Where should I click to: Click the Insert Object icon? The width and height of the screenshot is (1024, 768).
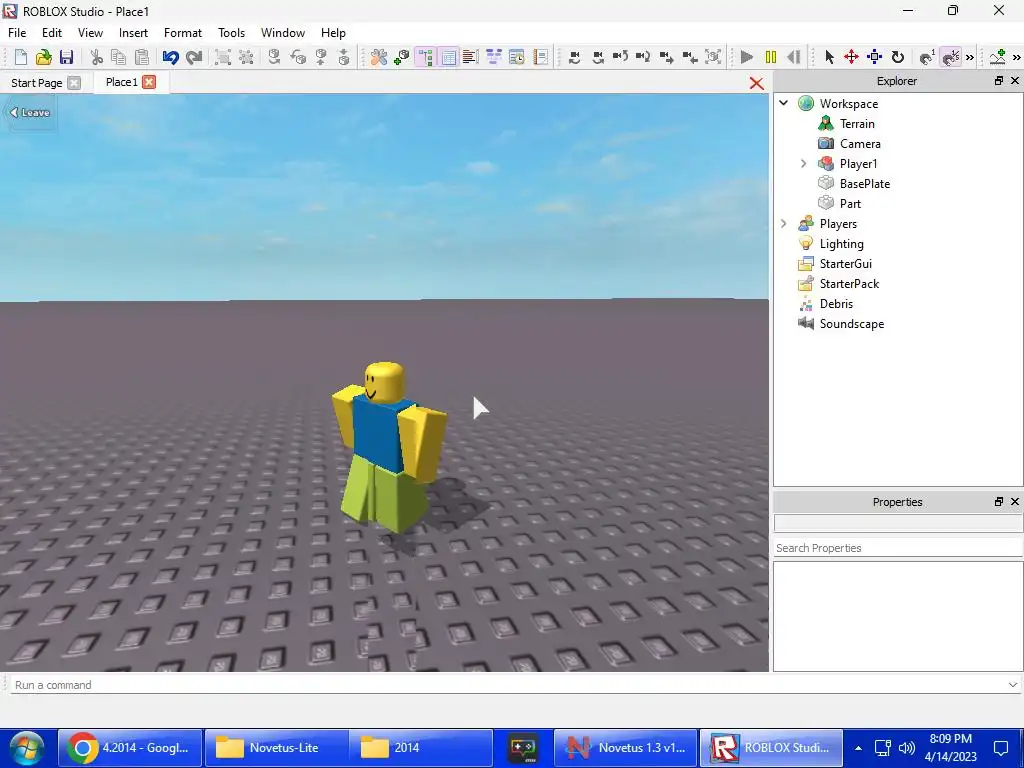[x=402, y=57]
